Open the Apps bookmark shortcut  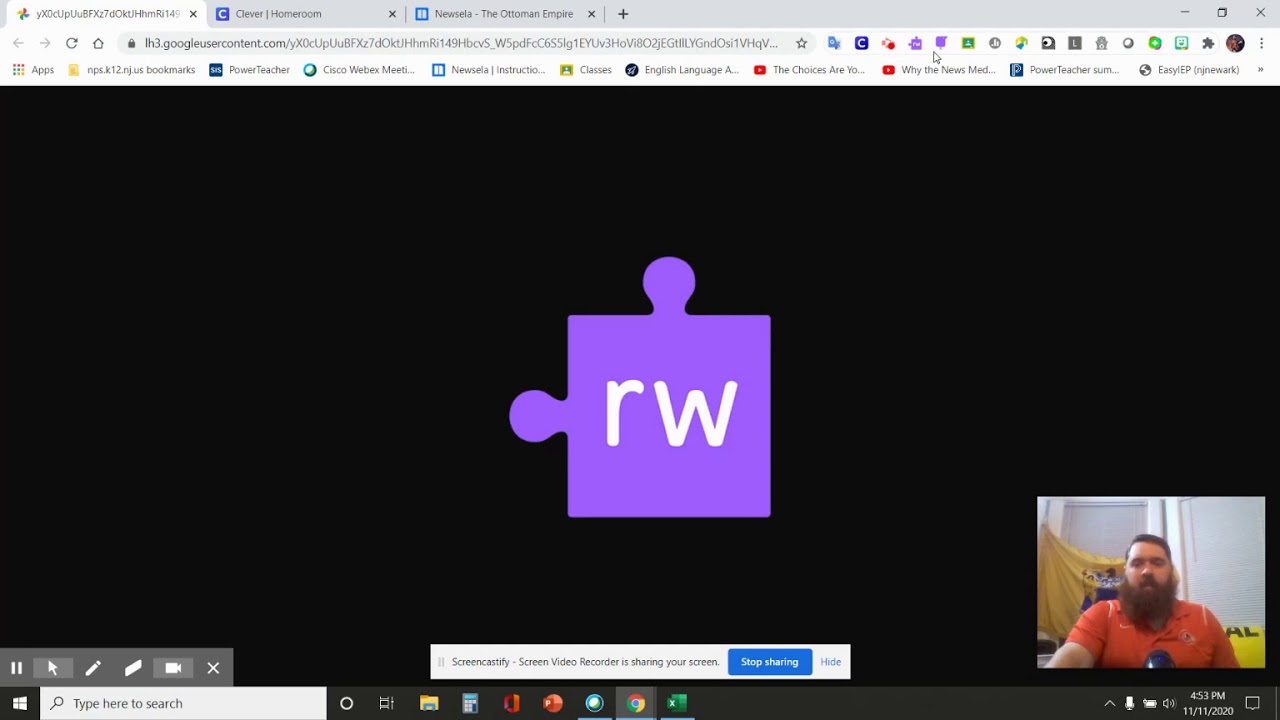[x=33, y=70]
